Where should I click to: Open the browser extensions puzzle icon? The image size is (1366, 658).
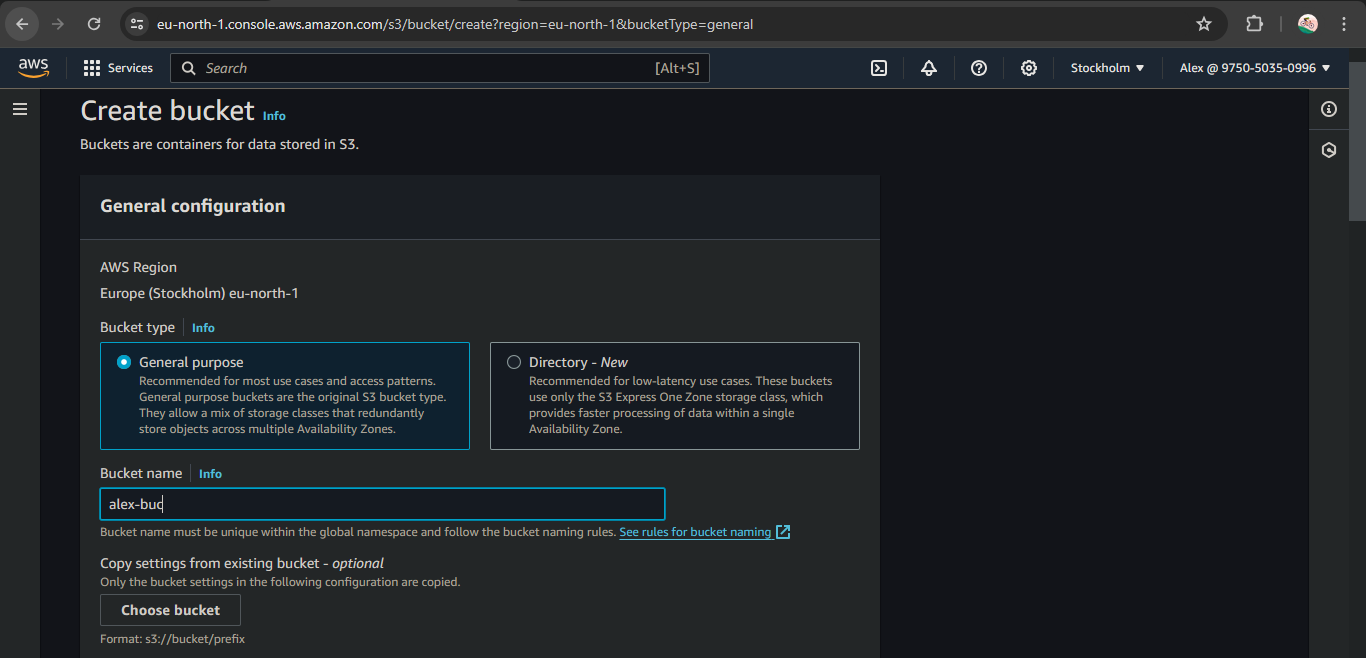point(1254,24)
